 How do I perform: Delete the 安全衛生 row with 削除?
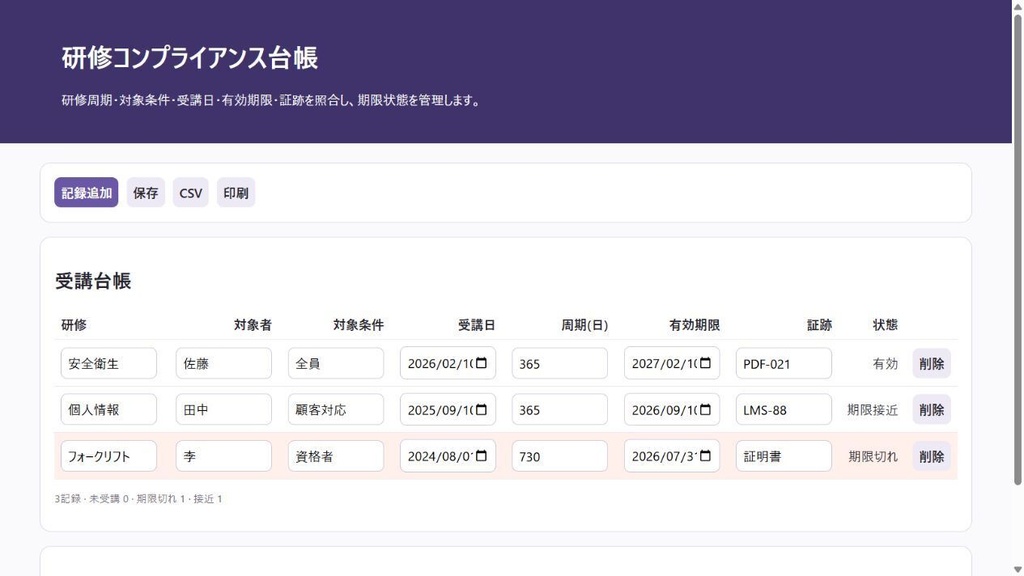tap(931, 364)
